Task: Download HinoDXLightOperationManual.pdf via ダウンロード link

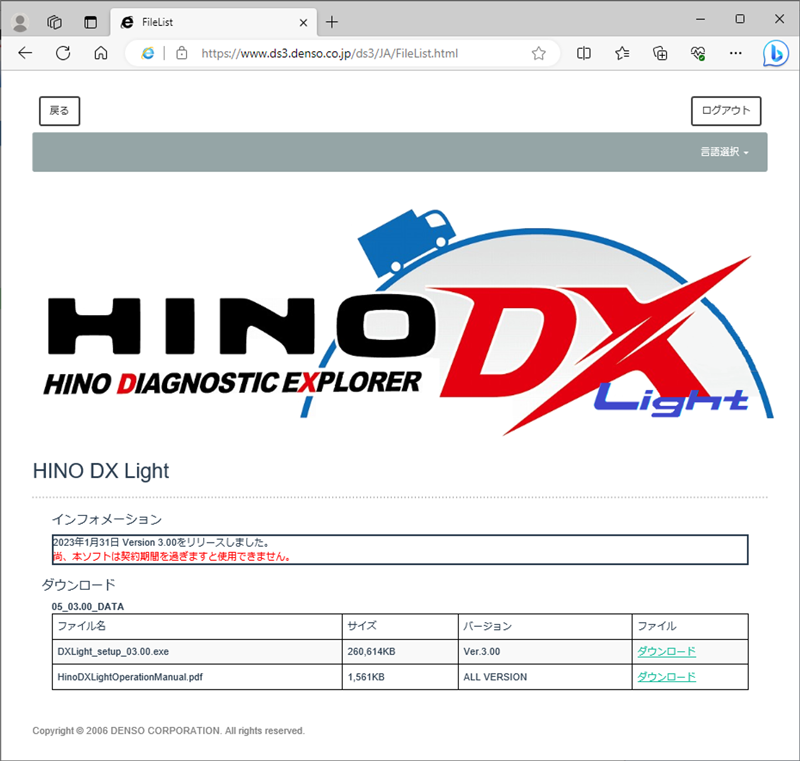Action: (666, 677)
